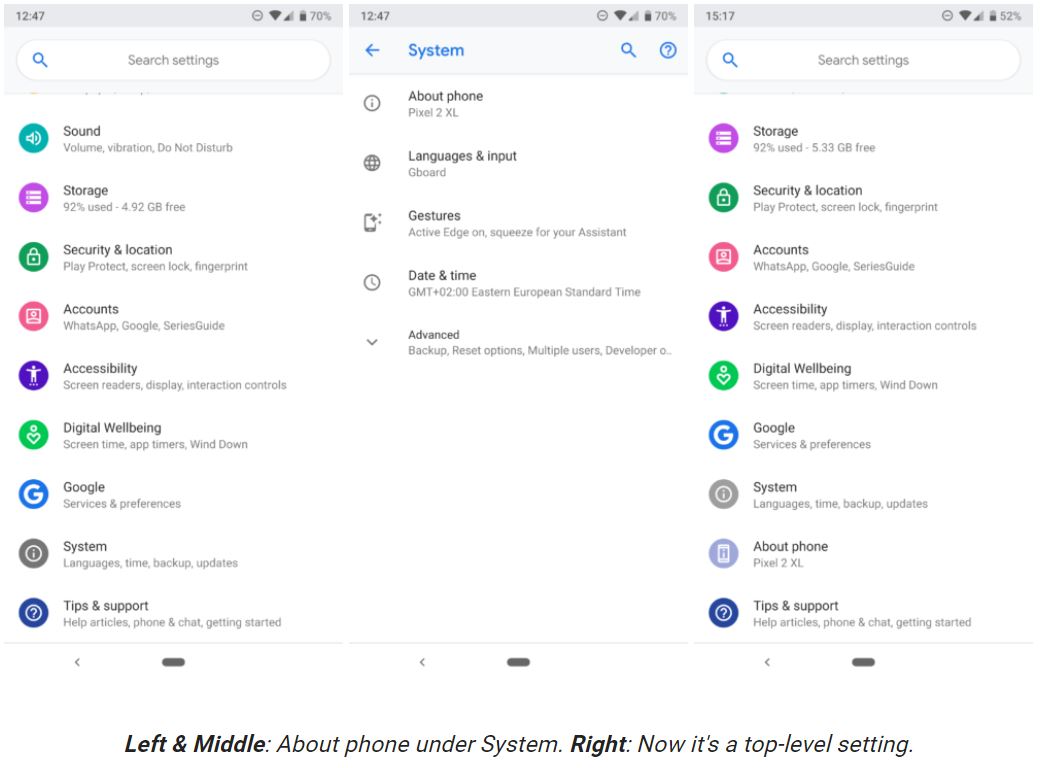
Task: Click the Search settings field in right screenshot
Action: (x=863, y=60)
